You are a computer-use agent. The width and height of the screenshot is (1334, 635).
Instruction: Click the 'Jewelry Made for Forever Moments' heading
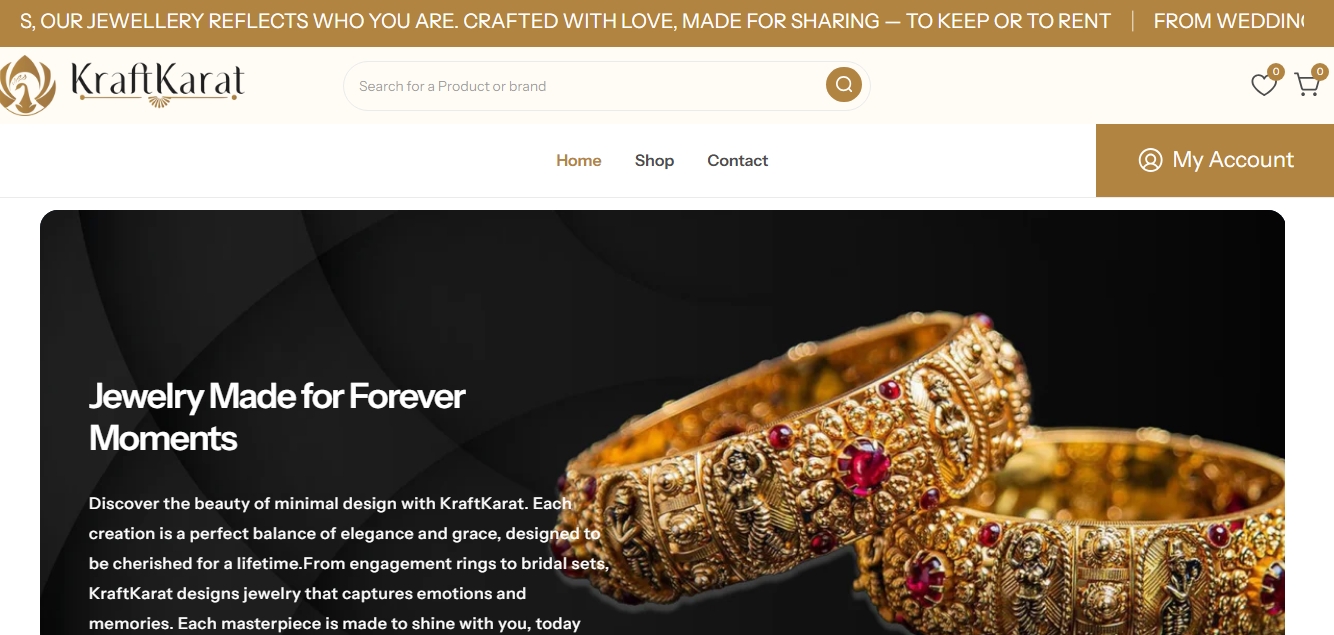[x=277, y=417]
